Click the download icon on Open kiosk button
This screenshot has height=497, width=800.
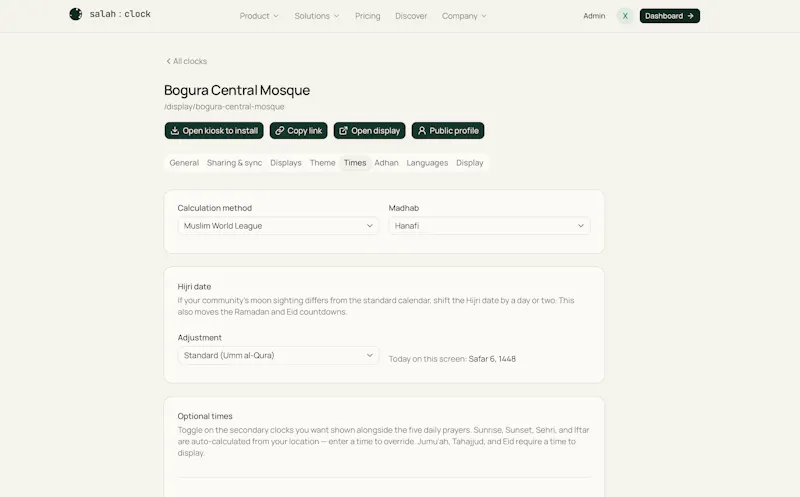pyautogui.click(x=174, y=131)
